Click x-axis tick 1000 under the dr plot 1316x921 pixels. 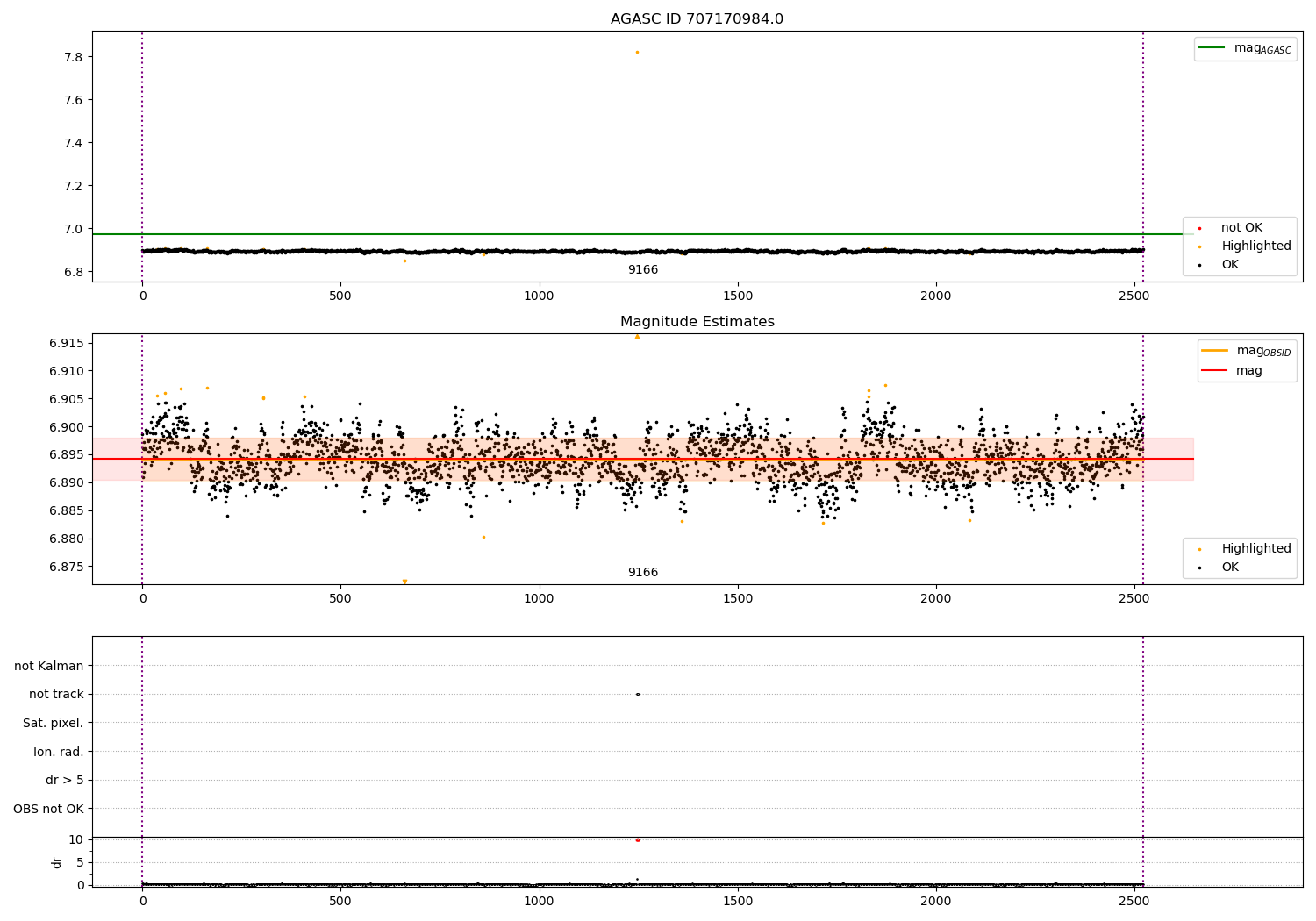coord(539,901)
